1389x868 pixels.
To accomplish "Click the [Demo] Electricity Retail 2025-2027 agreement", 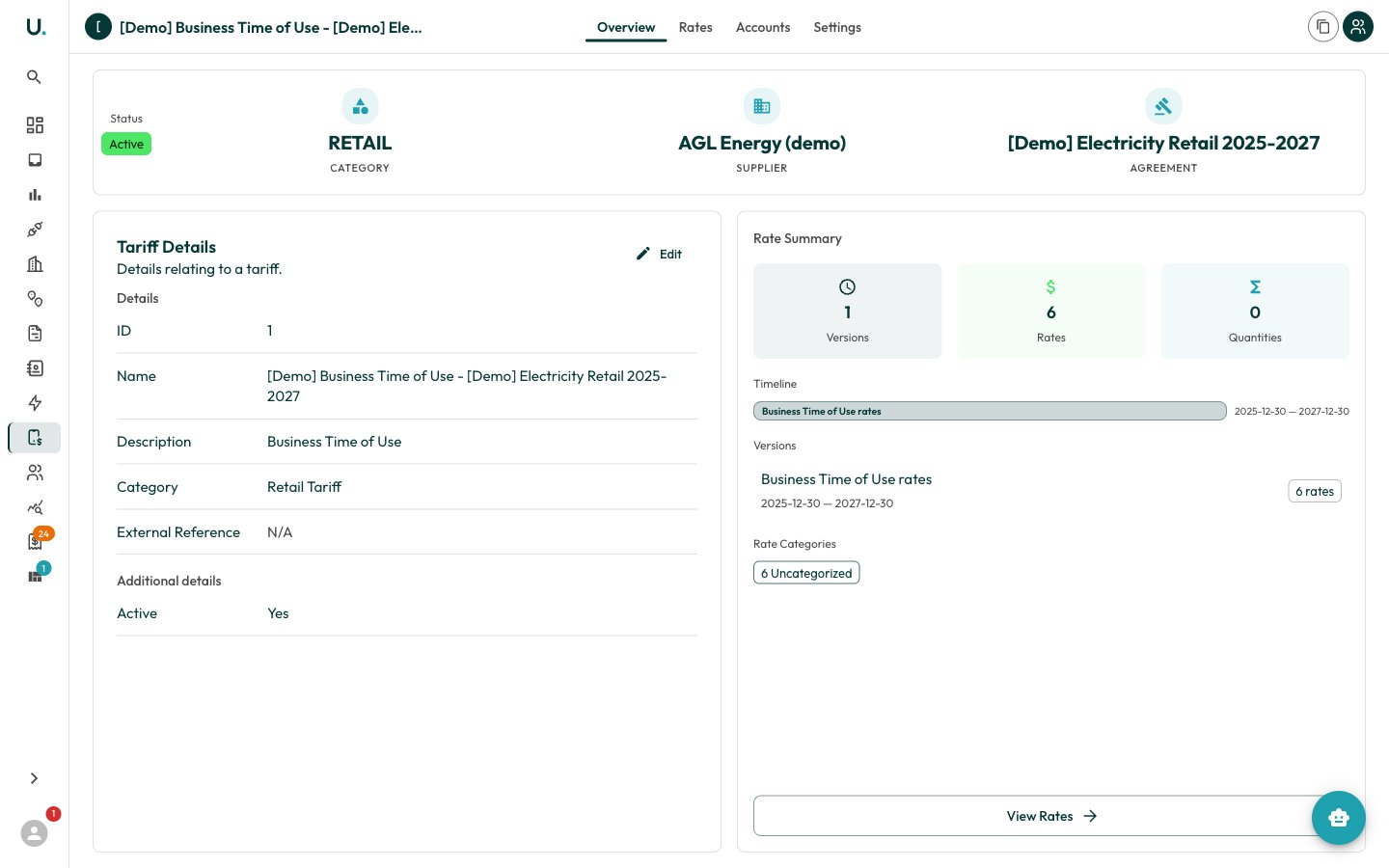I will (x=1163, y=143).
